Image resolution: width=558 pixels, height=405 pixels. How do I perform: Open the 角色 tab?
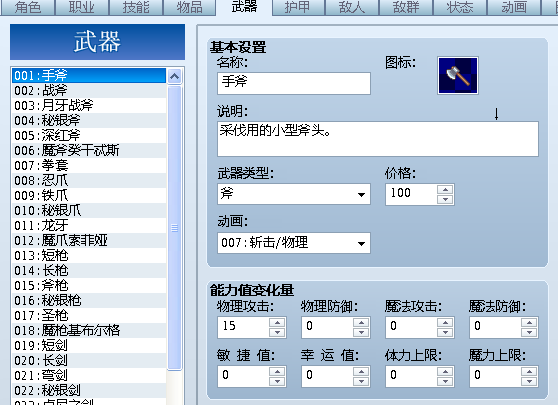pos(28,7)
